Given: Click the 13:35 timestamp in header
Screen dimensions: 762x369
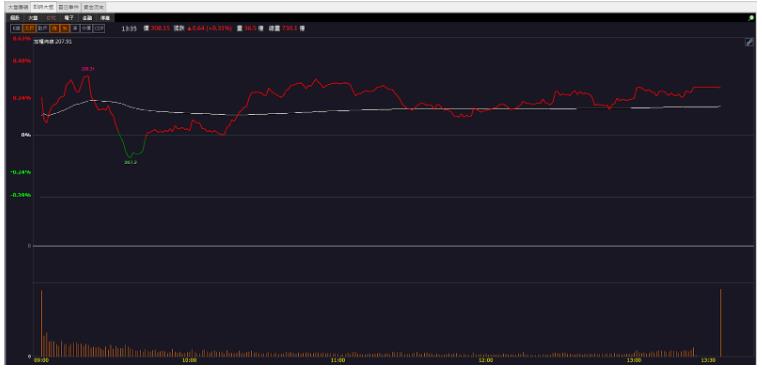Looking at the screenshot, I should point(129,28).
